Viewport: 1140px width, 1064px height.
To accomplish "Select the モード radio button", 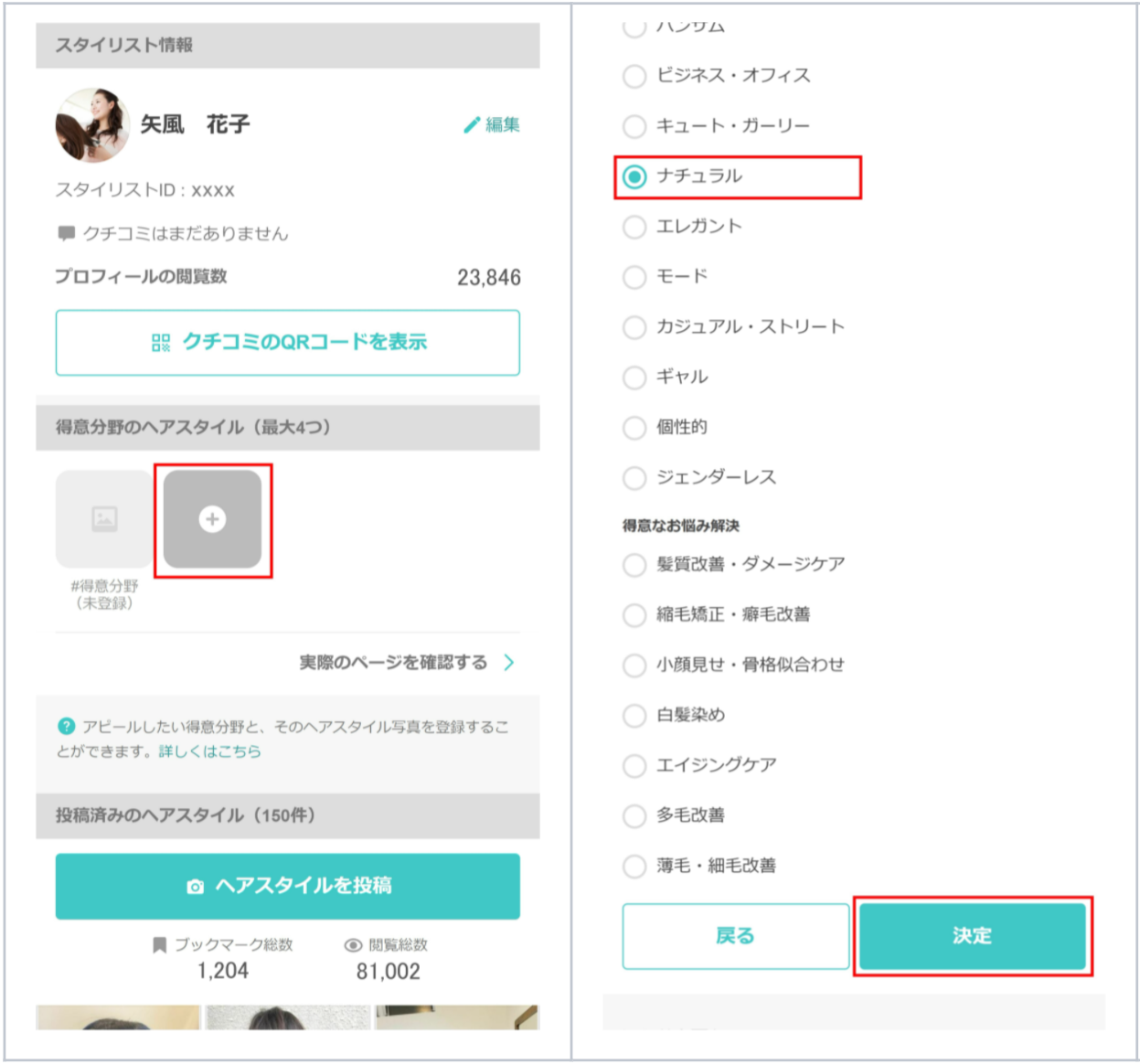I will point(634,277).
